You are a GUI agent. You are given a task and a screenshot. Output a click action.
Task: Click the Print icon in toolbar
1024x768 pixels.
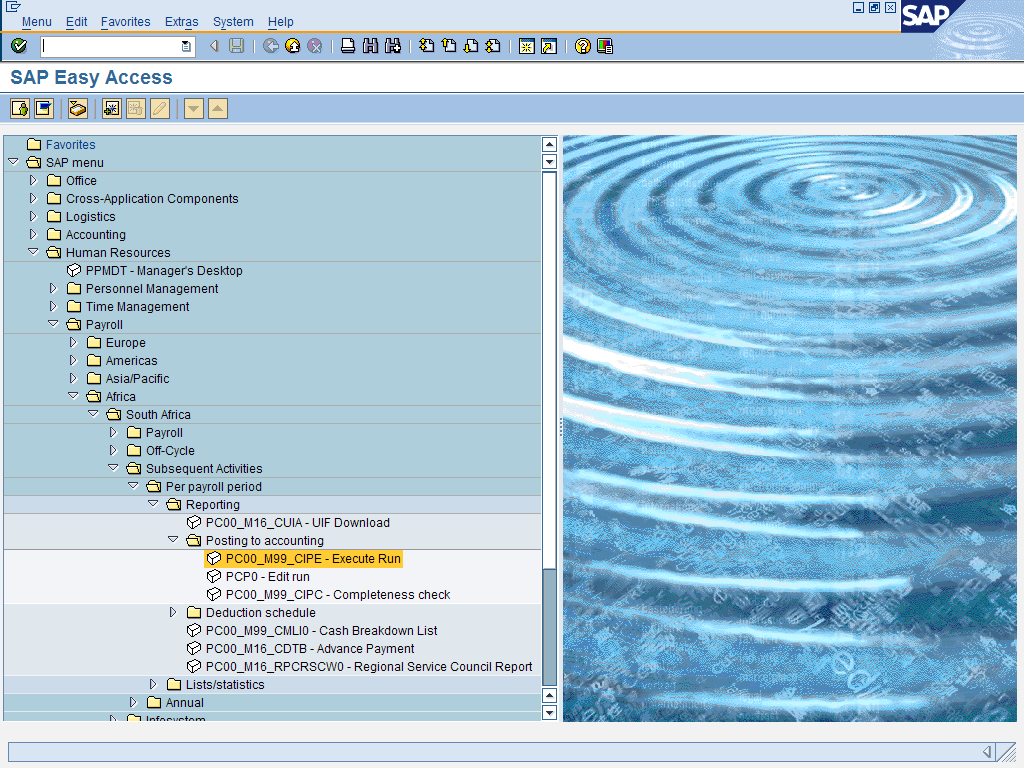pos(348,46)
